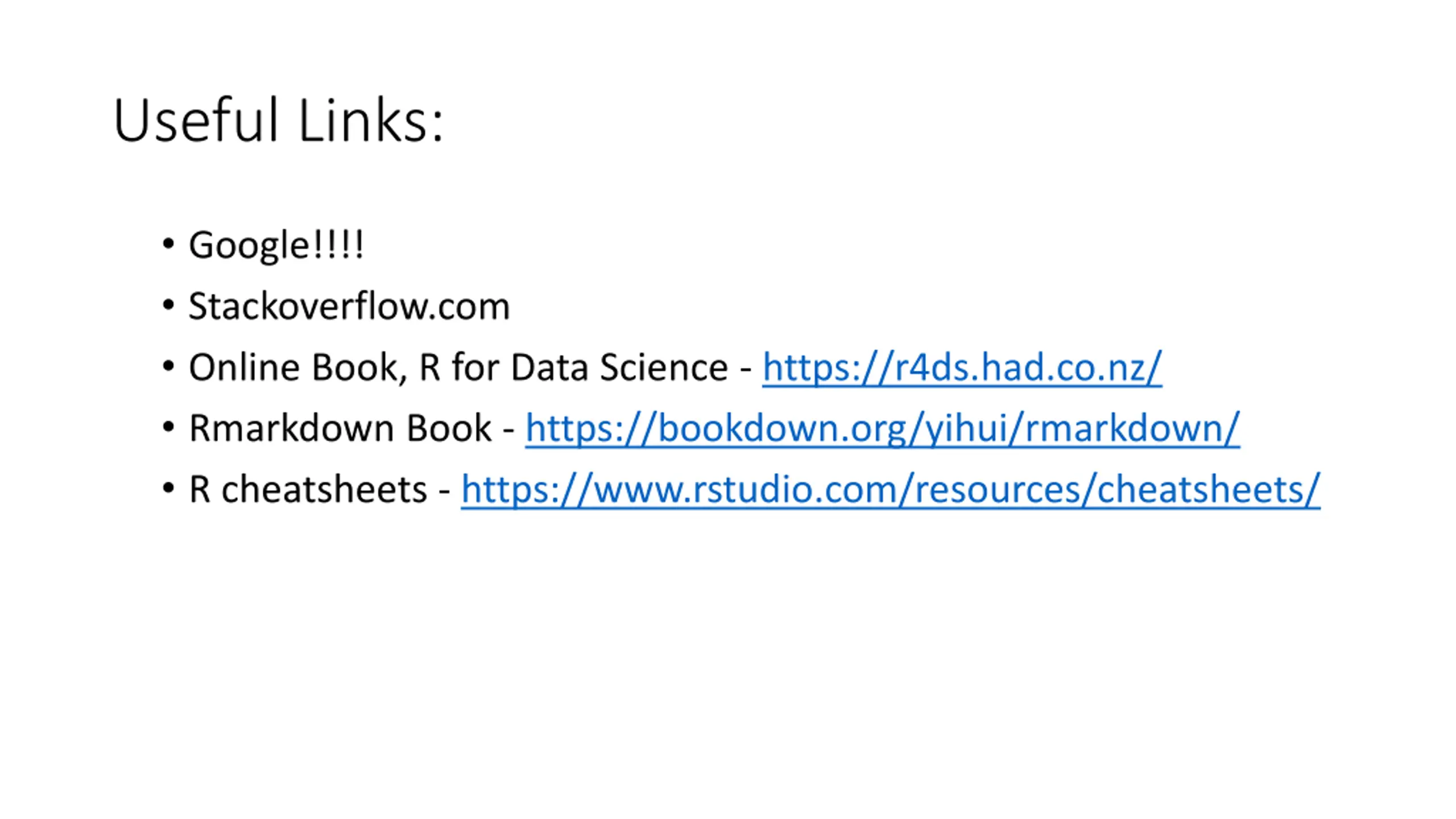This screenshot has height=819, width=1456.
Task: Click the black "R cheatsheets" label text
Action: coord(308,490)
